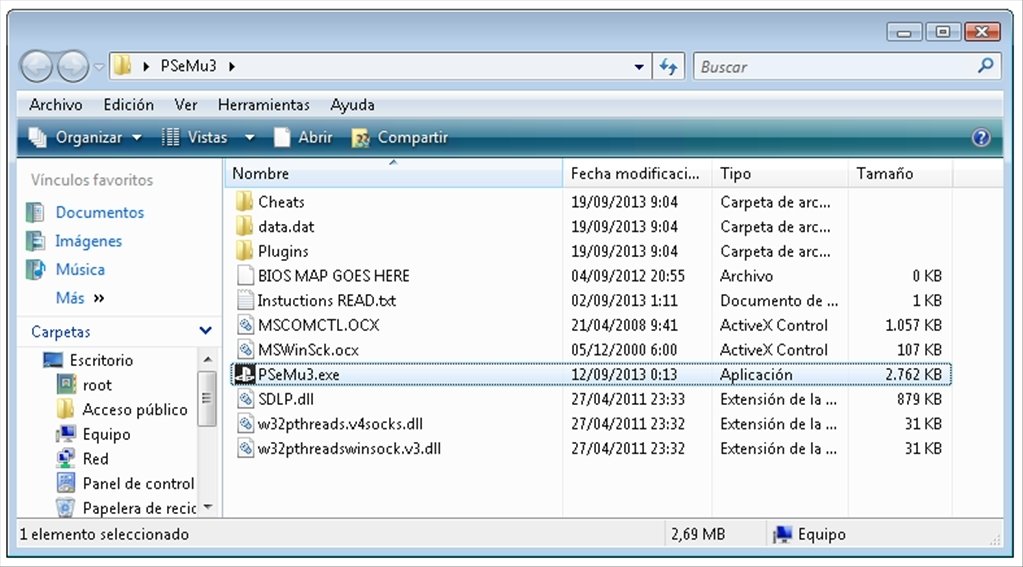Open Documentos favorite link
1023x567 pixels.
click(x=99, y=212)
